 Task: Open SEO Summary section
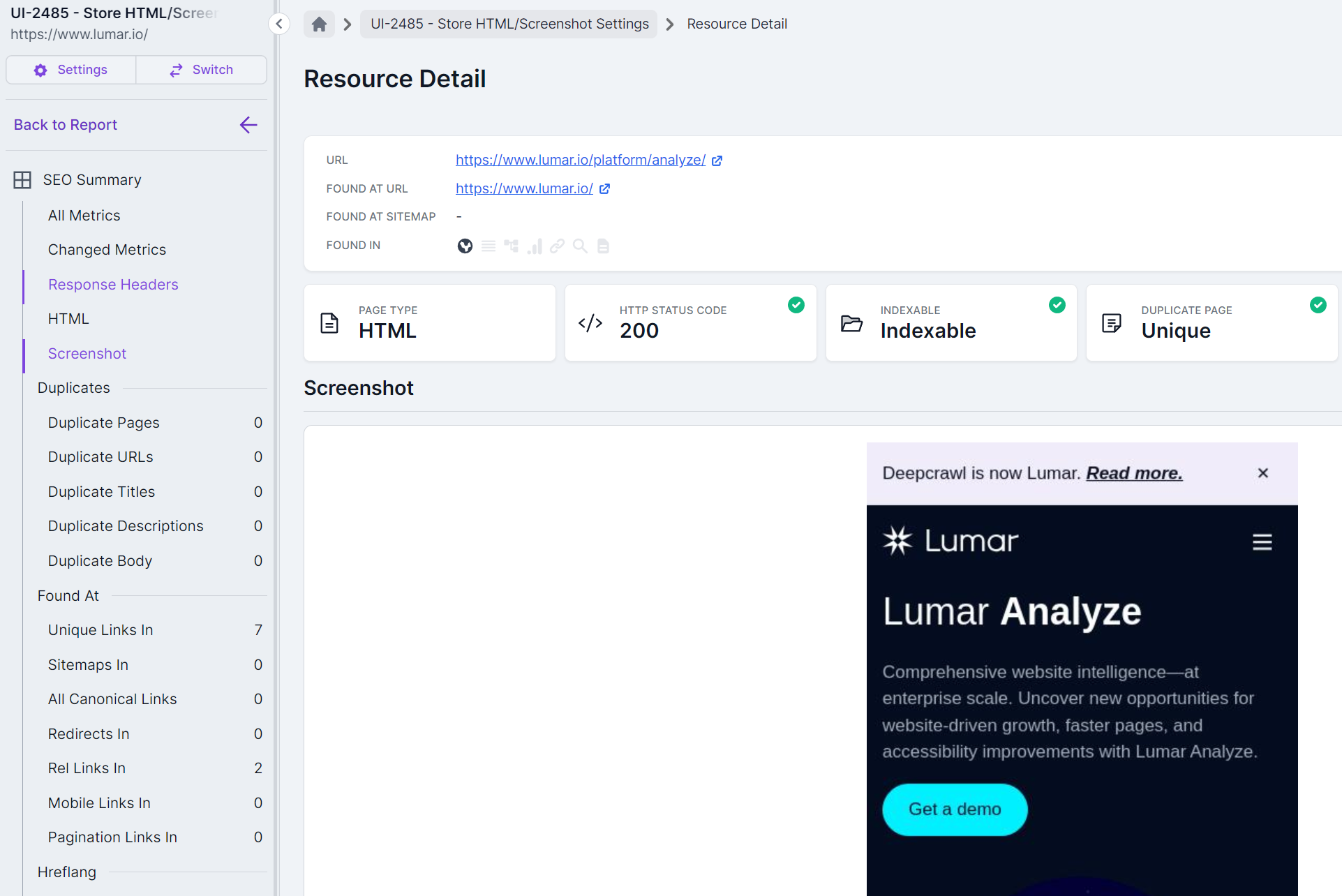92,180
